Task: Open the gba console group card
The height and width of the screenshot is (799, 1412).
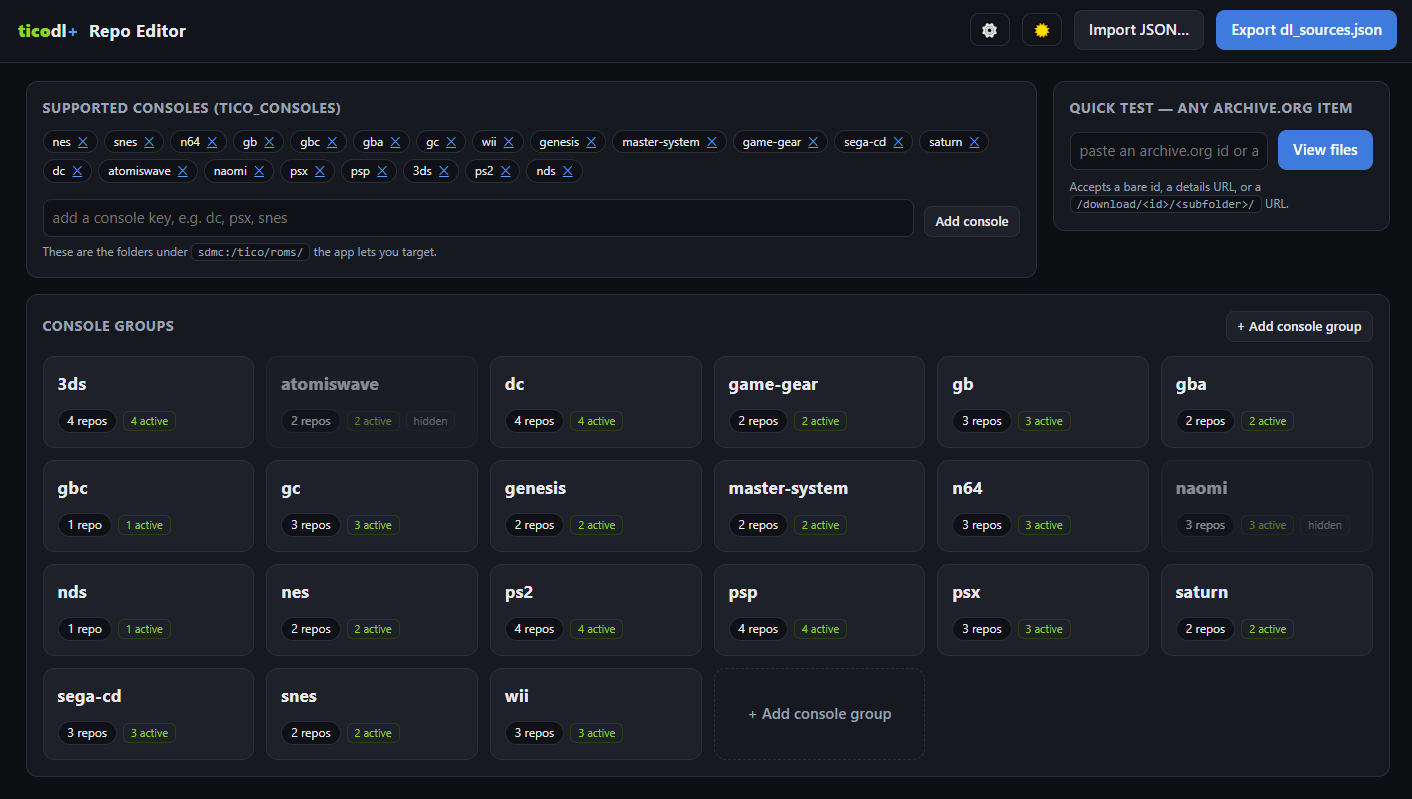Action: tap(1267, 402)
